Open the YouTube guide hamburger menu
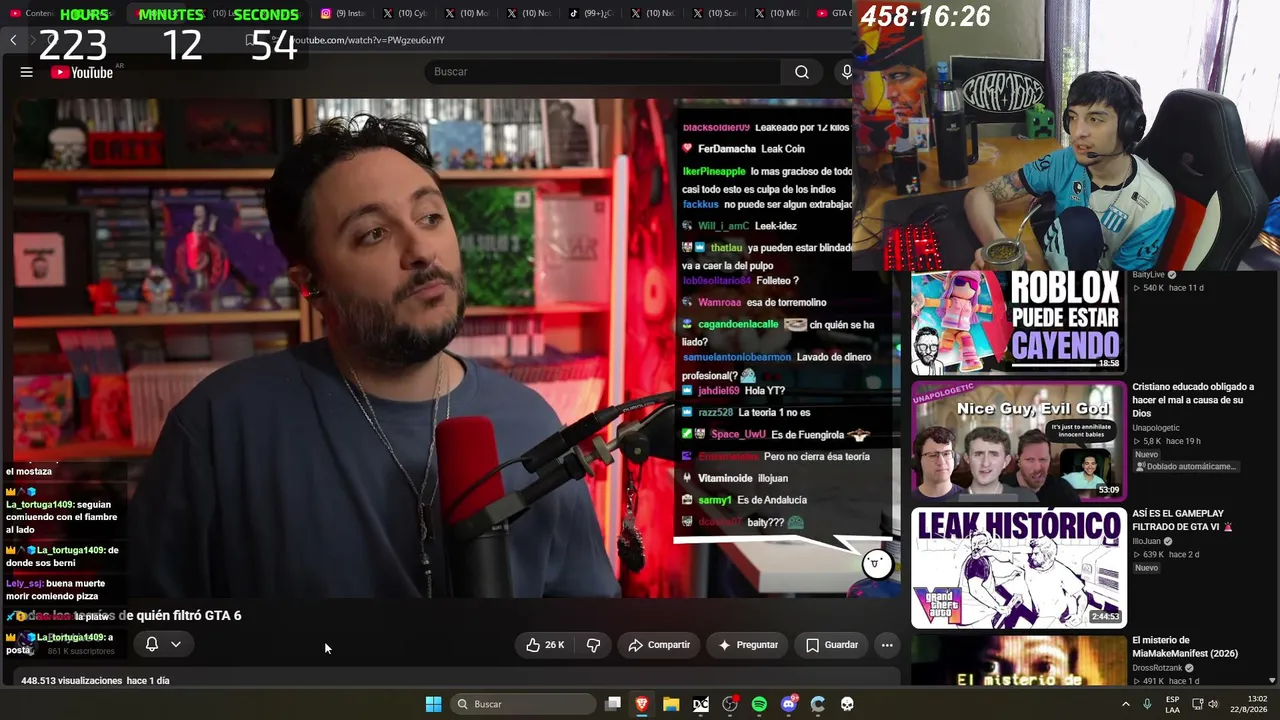Viewport: 1280px width, 720px height. (27, 72)
